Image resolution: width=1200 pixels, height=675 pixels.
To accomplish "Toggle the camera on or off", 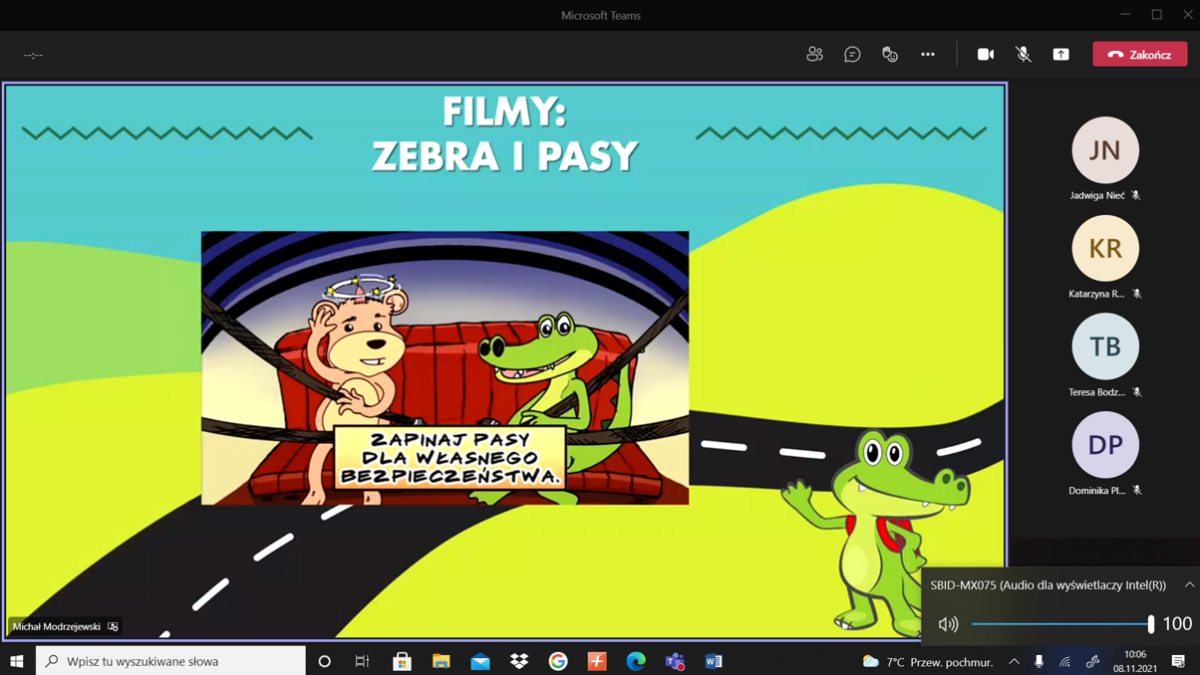I will tap(985, 54).
